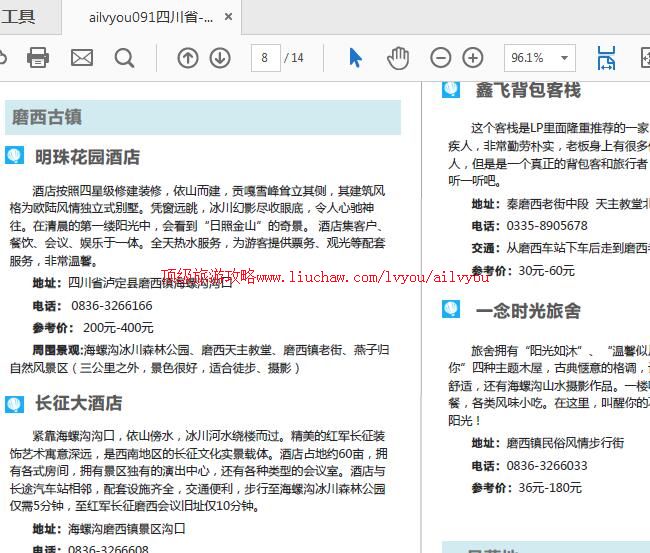Go to next page with down arrow
Image resolution: width=650 pixels, height=553 pixels.
pos(220,58)
